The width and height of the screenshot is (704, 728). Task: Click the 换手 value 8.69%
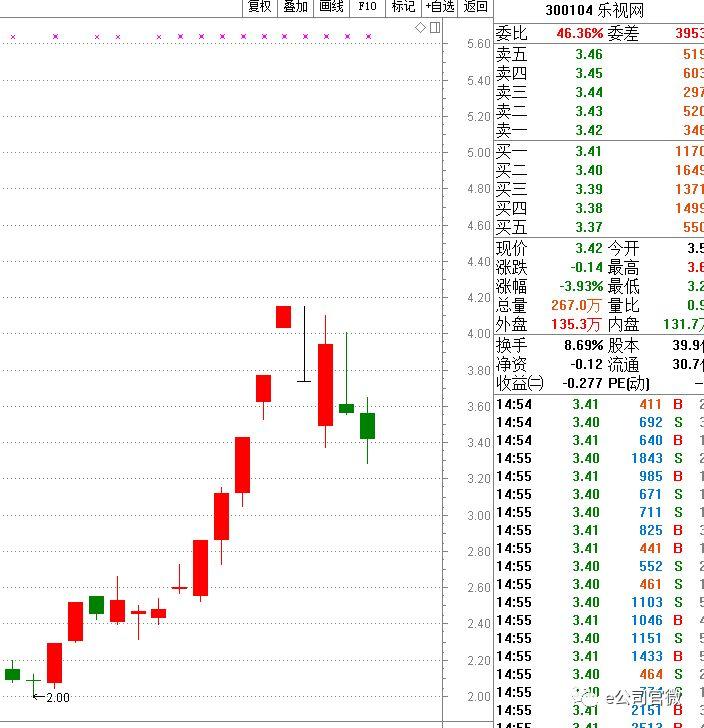(584, 345)
